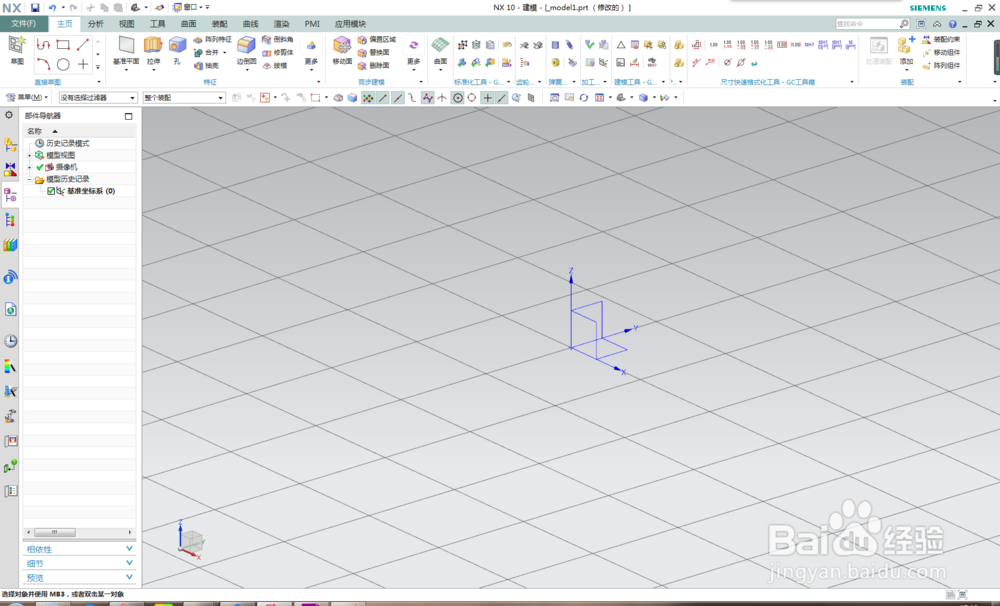Expand the 预览 panel
Screen dimensions: 1000x606
(79, 577)
